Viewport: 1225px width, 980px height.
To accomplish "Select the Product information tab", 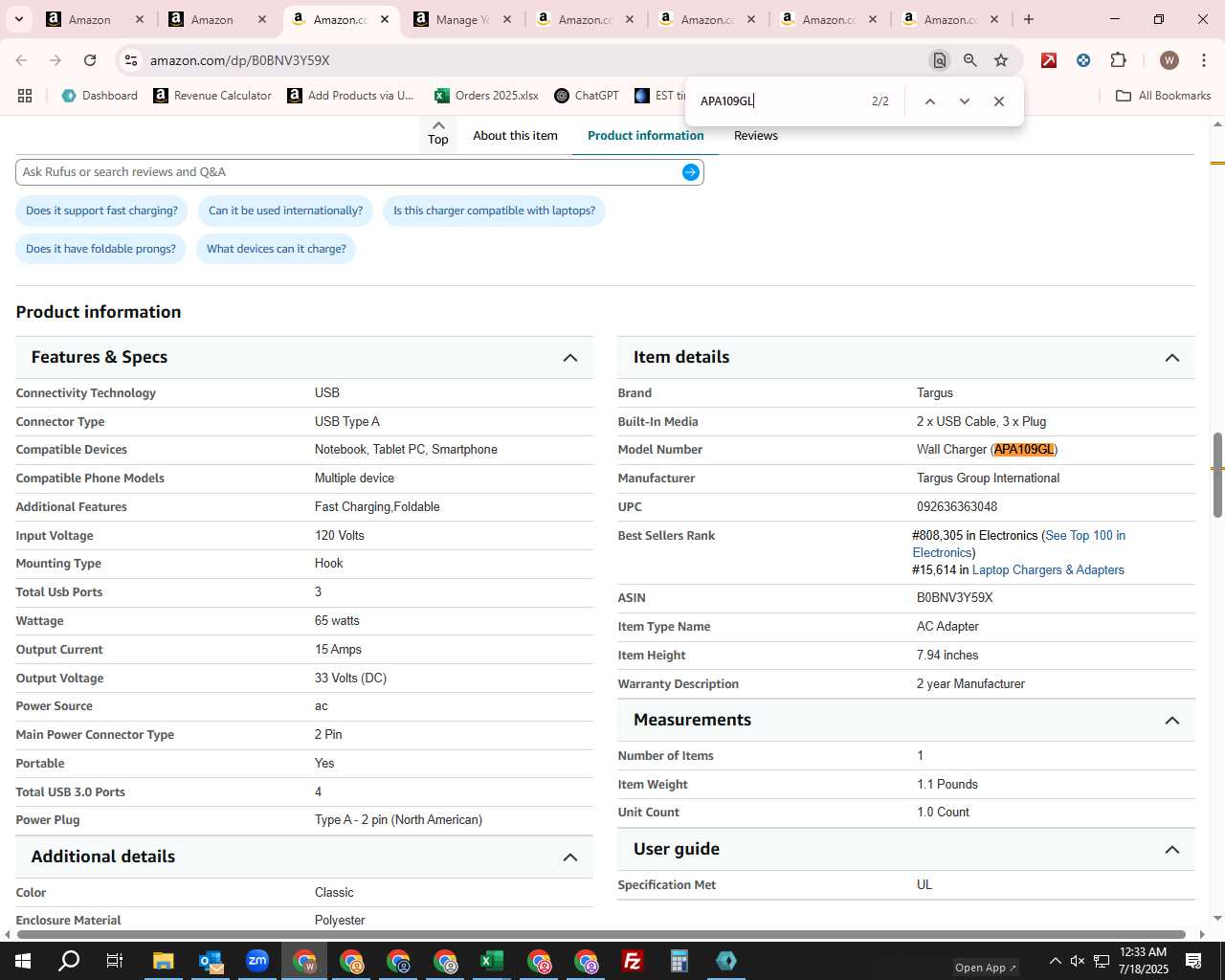I will pos(646,136).
